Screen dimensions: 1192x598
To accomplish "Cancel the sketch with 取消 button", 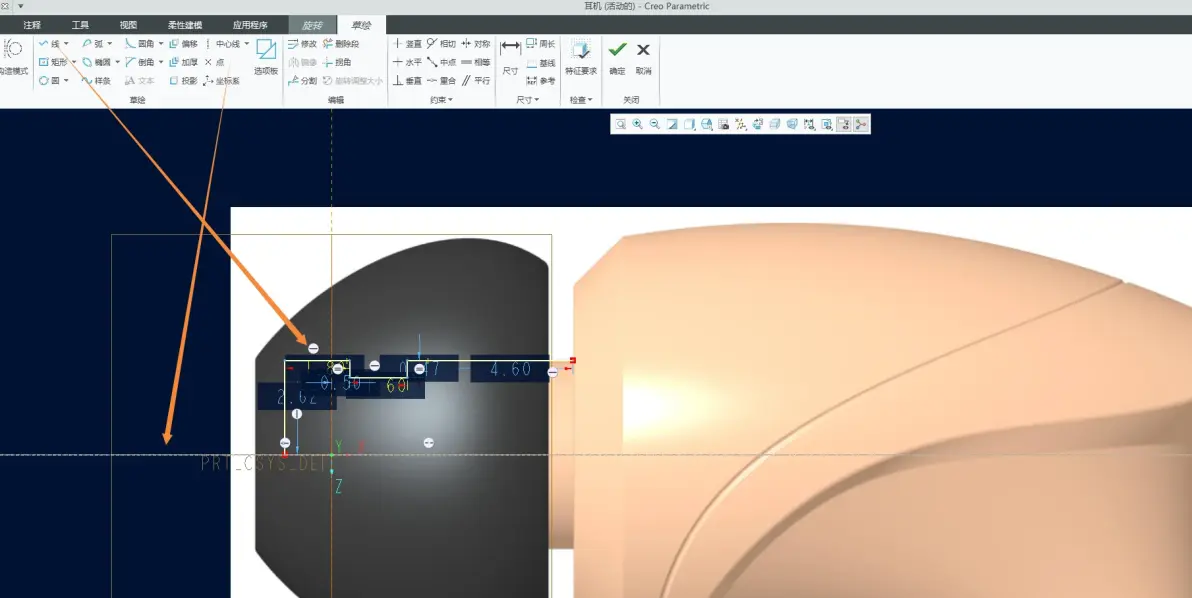I will point(643,57).
